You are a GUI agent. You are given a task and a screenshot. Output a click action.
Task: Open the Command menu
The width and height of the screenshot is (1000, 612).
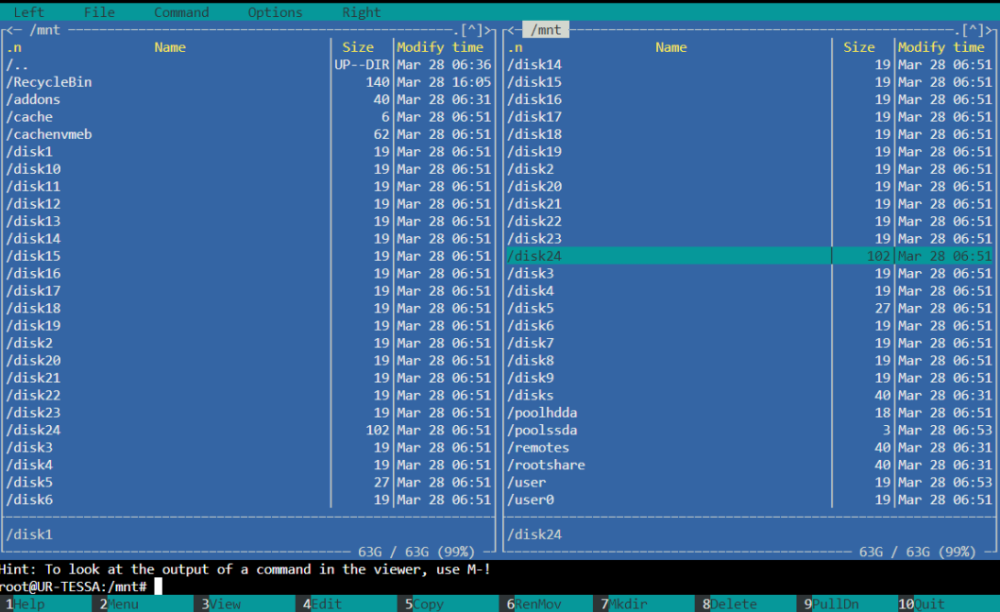(181, 12)
